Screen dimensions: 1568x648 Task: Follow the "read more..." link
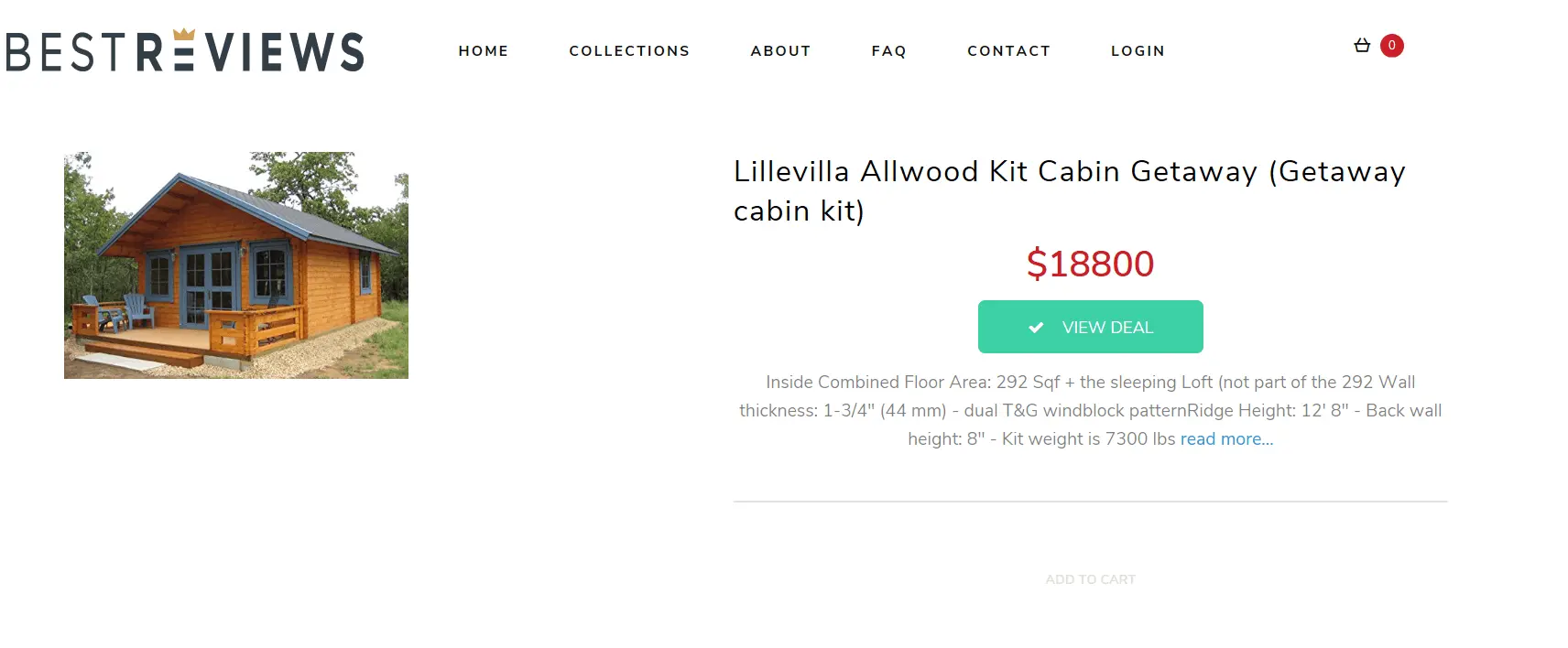point(1226,439)
